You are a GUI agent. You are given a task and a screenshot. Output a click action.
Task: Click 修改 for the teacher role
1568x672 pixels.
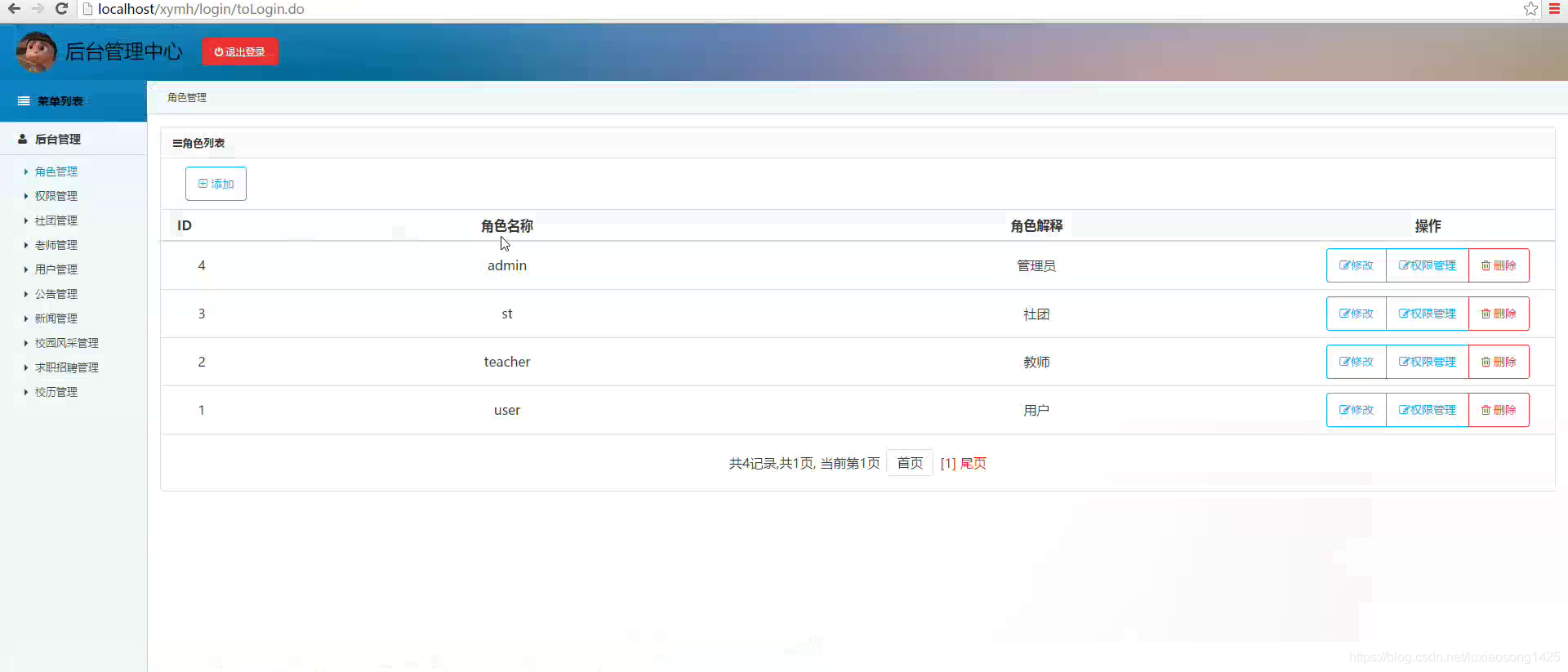pyautogui.click(x=1356, y=362)
